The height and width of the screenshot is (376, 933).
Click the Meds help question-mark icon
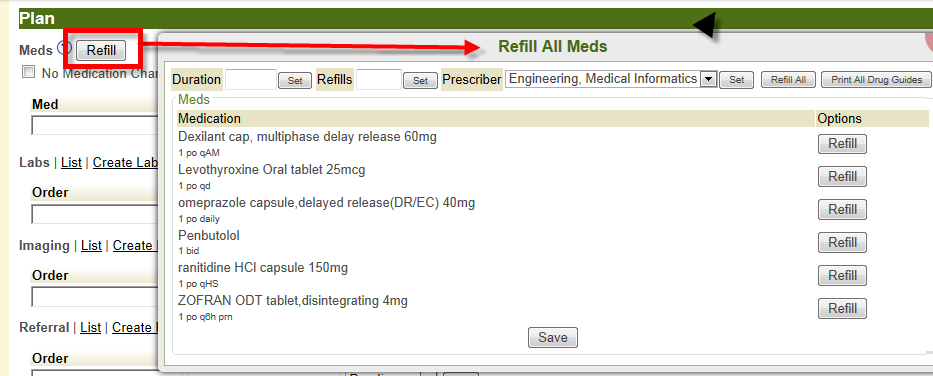(x=64, y=49)
